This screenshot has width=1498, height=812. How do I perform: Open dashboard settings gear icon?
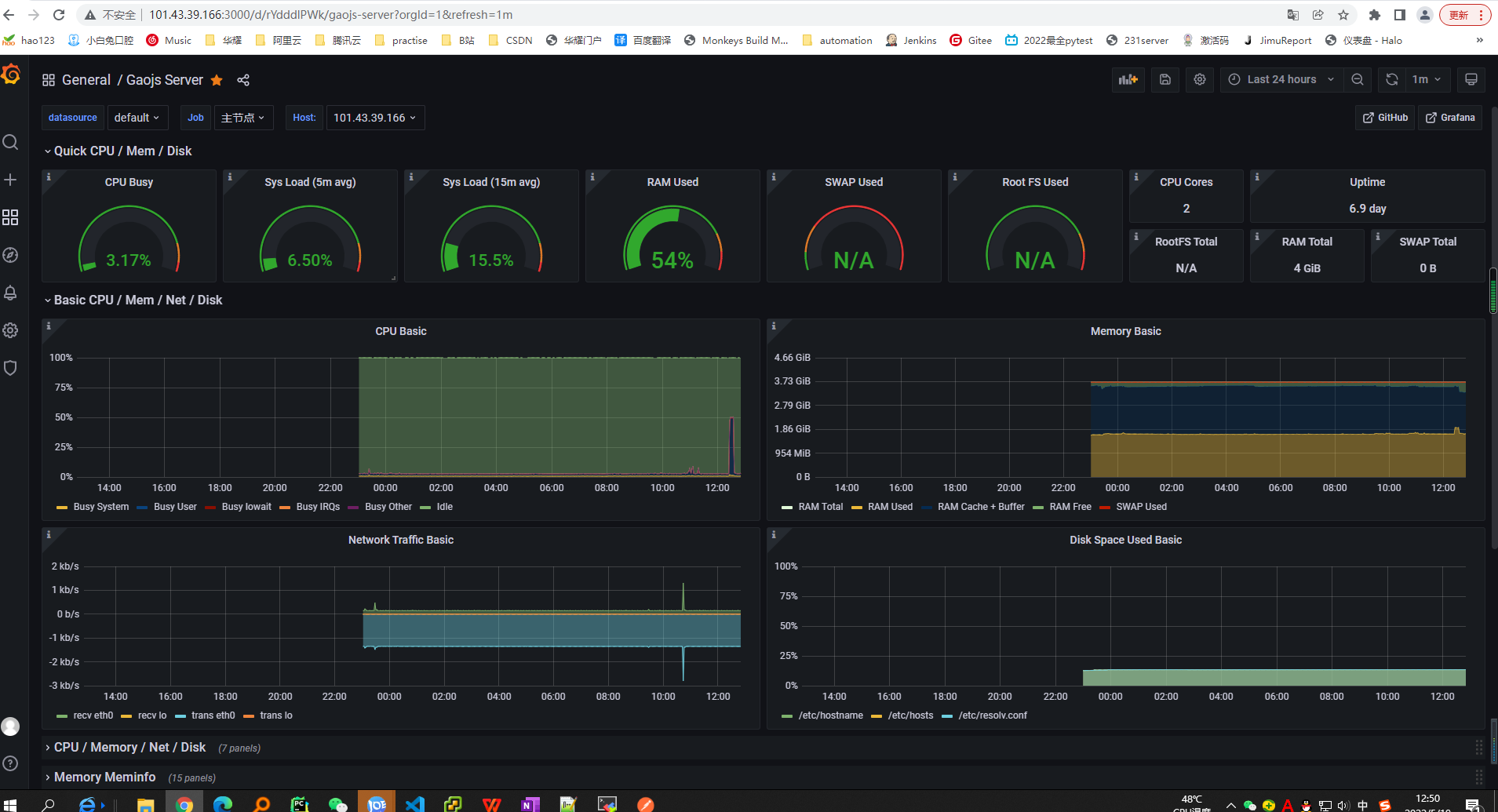[1200, 79]
